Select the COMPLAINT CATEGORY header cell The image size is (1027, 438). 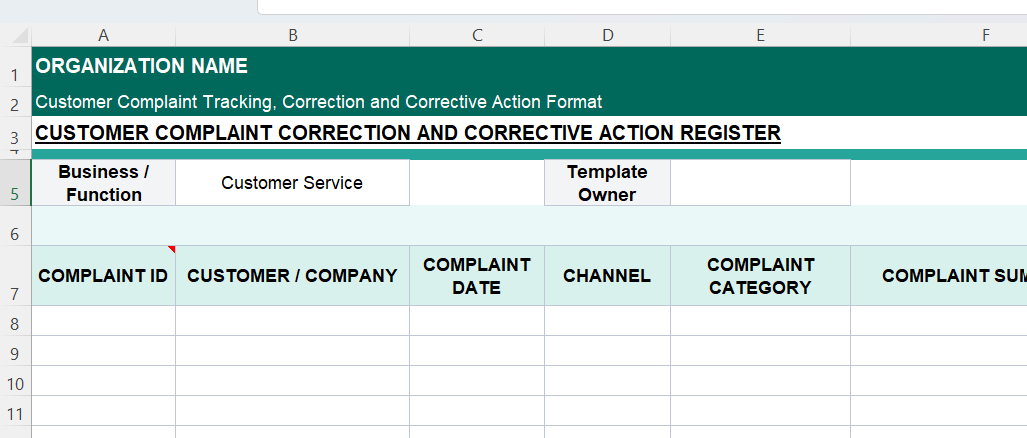(760, 276)
